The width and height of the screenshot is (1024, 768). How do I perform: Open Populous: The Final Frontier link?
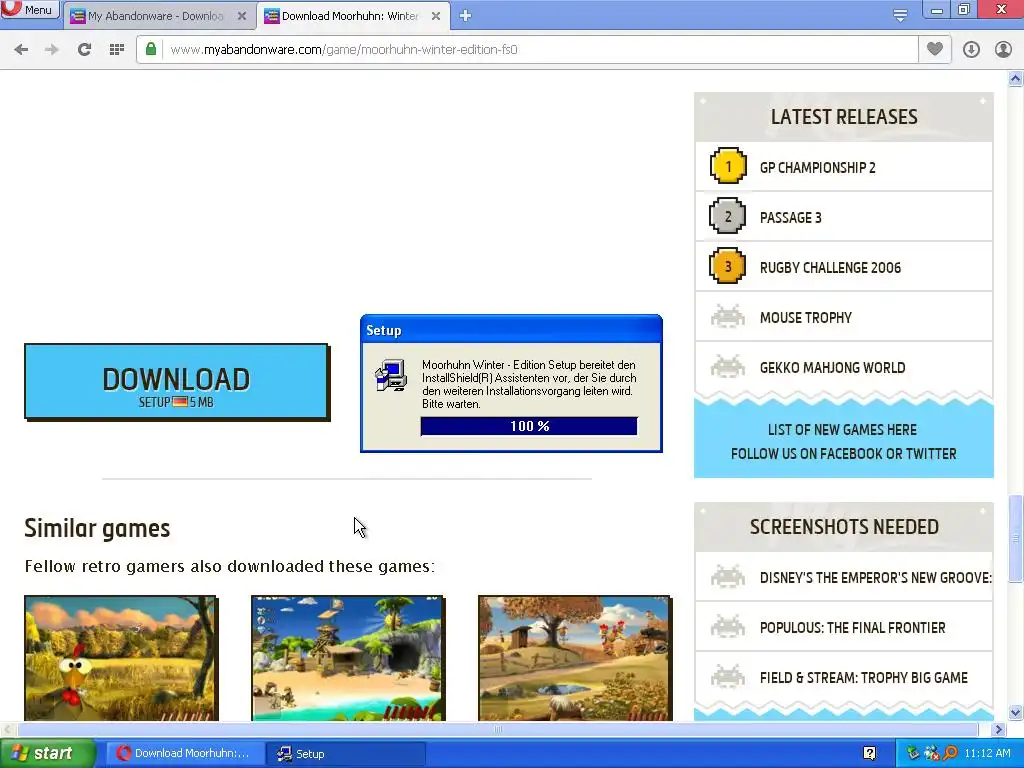(x=852, y=628)
